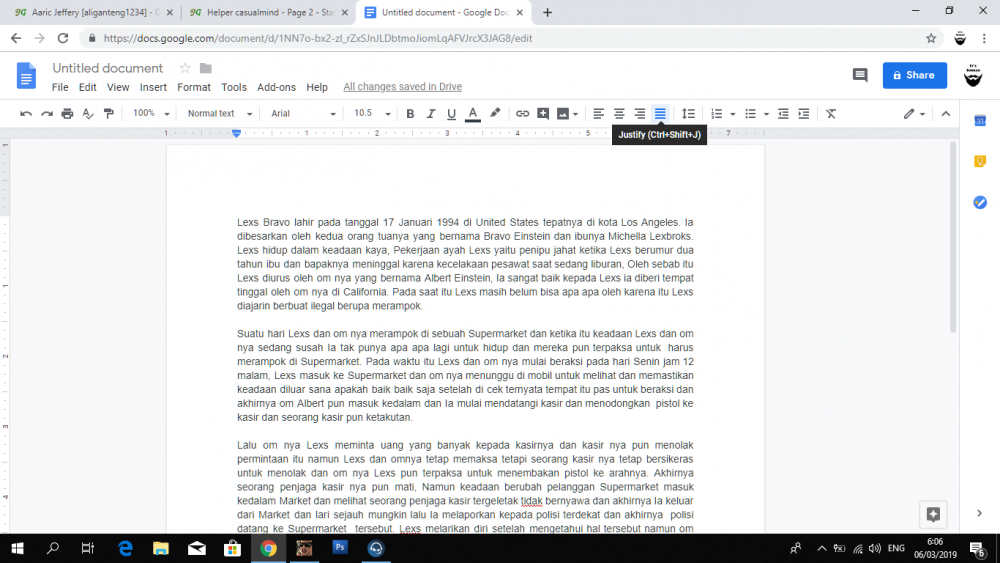Reload the page in Chrome
Viewport: 1000px width, 563px height.
[x=62, y=38]
